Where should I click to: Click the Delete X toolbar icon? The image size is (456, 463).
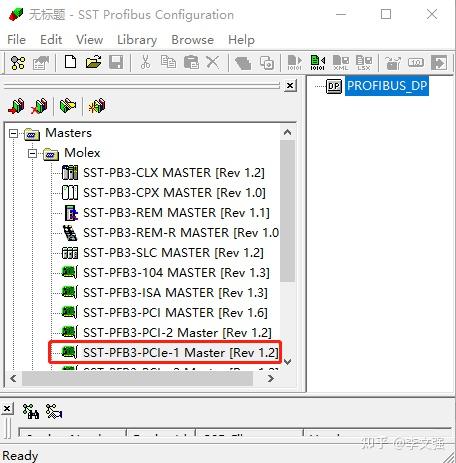coord(213,62)
